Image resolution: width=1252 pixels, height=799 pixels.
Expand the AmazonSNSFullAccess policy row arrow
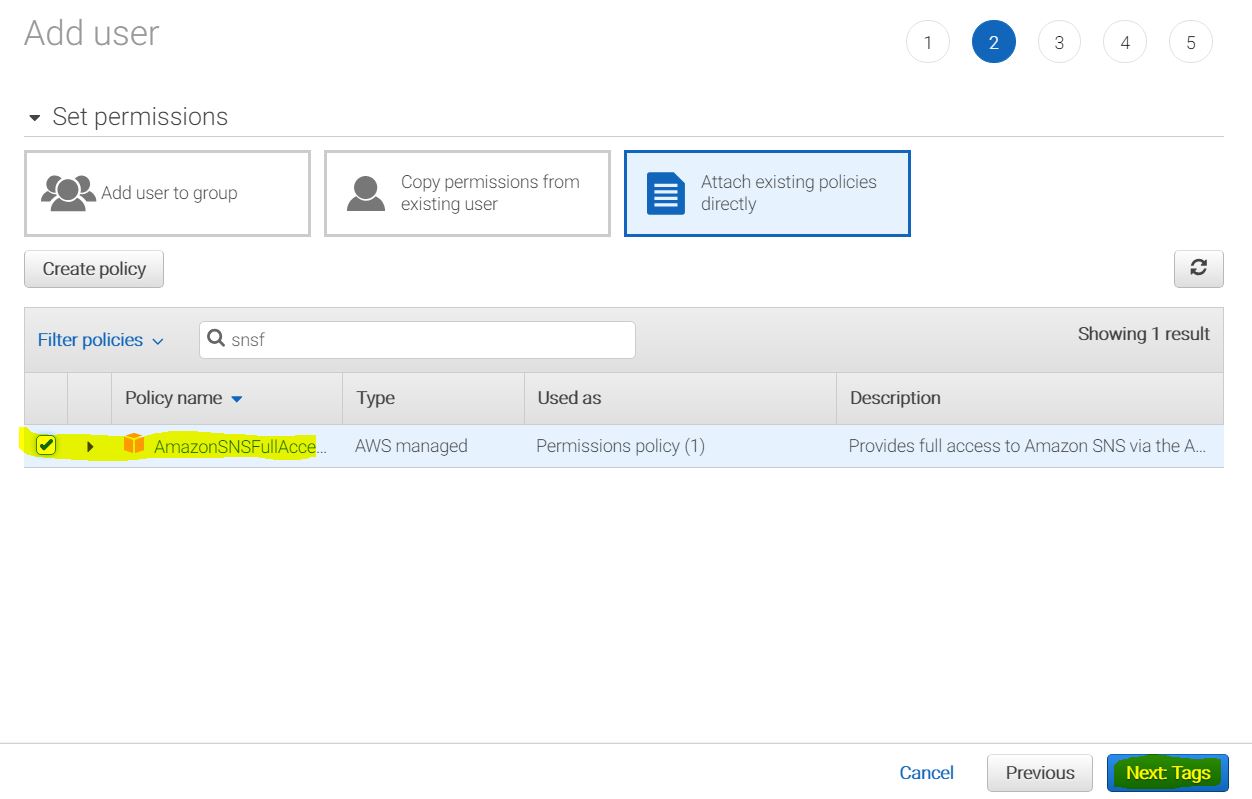tap(90, 446)
